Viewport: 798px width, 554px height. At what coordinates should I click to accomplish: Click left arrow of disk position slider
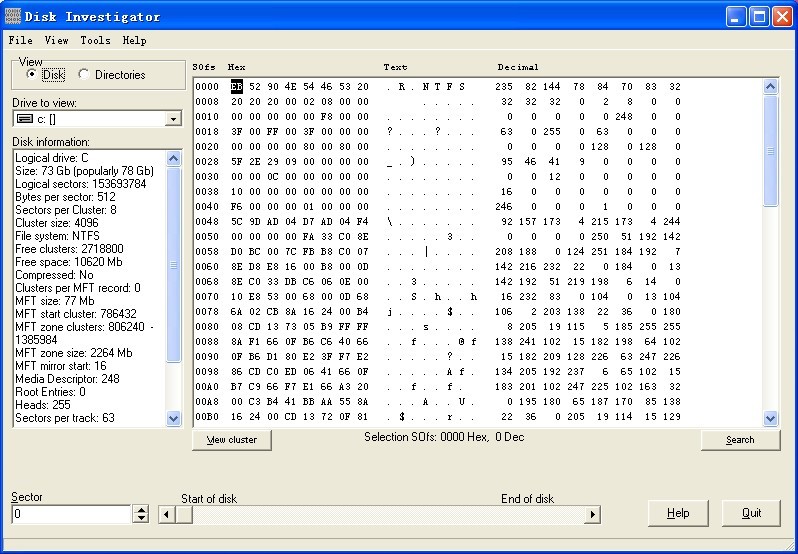pyautogui.click(x=167, y=514)
